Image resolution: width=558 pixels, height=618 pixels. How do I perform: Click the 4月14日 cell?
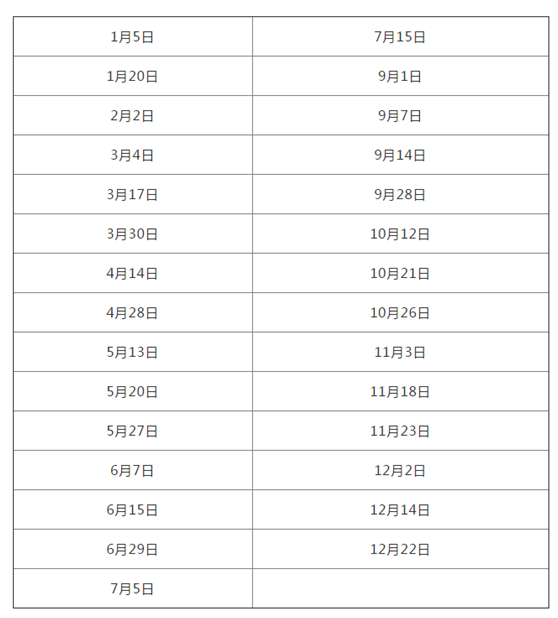(133, 273)
